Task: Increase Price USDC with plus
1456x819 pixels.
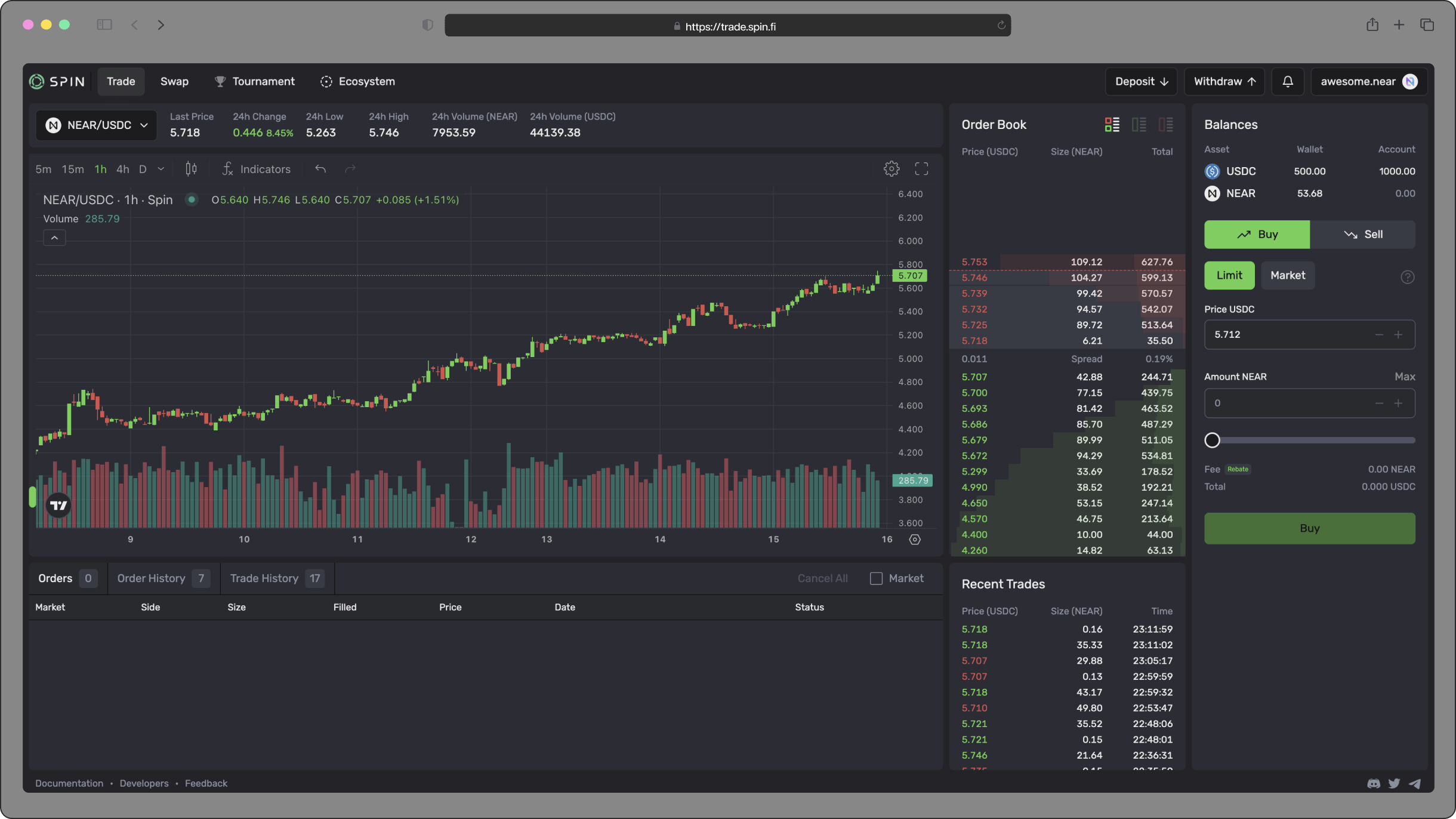Action: (x=1398, y=335)
